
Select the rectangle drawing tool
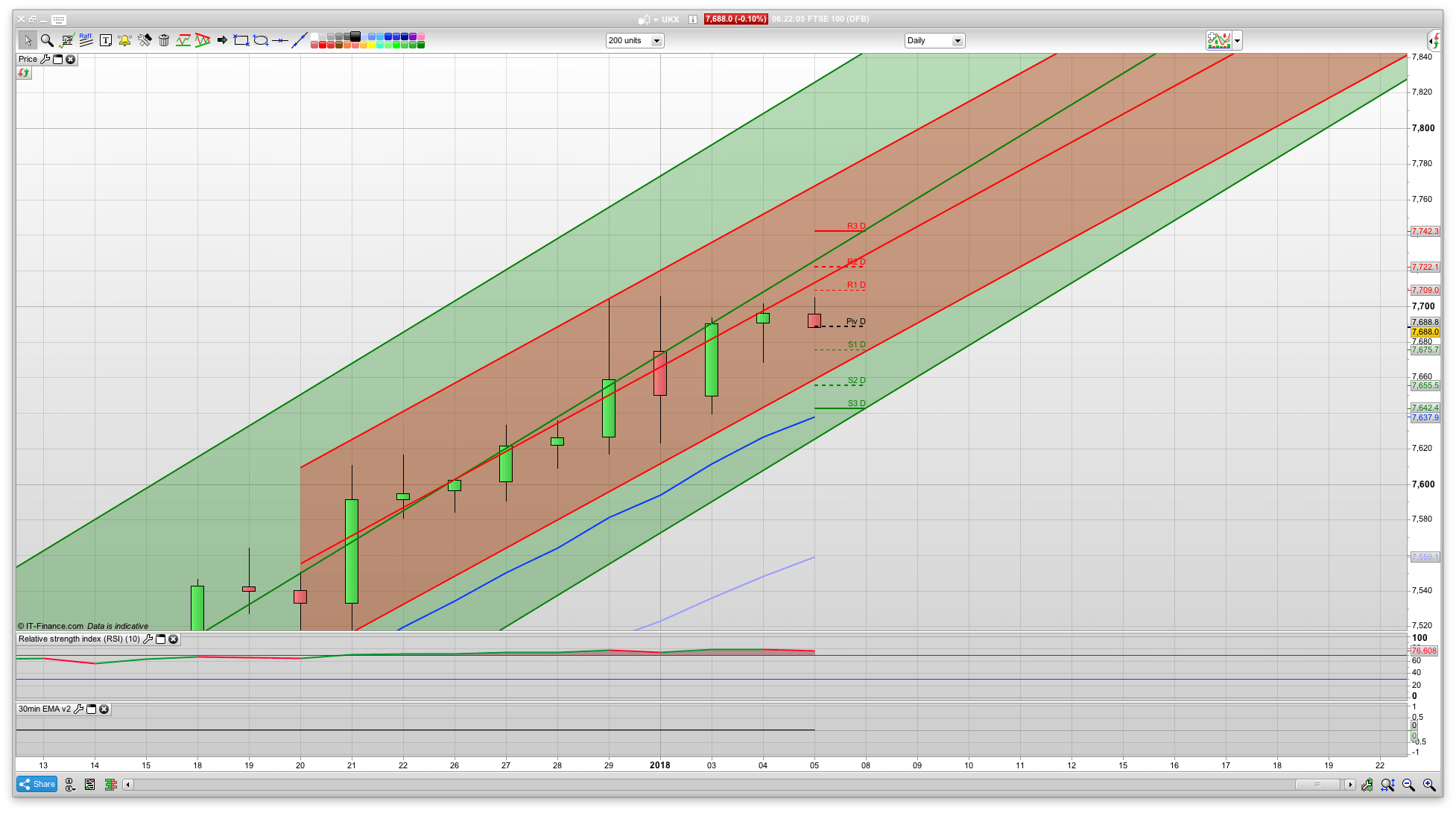(241, 40)
